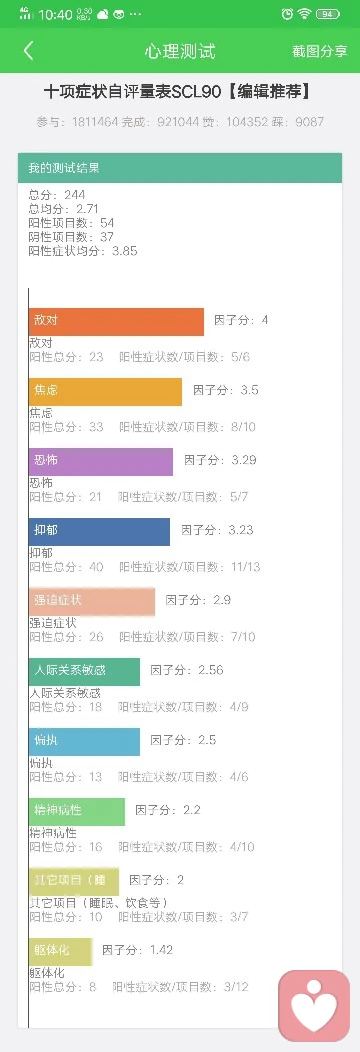Open the 我的测试结果 section header
This screenshot has height=1052, width=360.
tap(180, 168)
